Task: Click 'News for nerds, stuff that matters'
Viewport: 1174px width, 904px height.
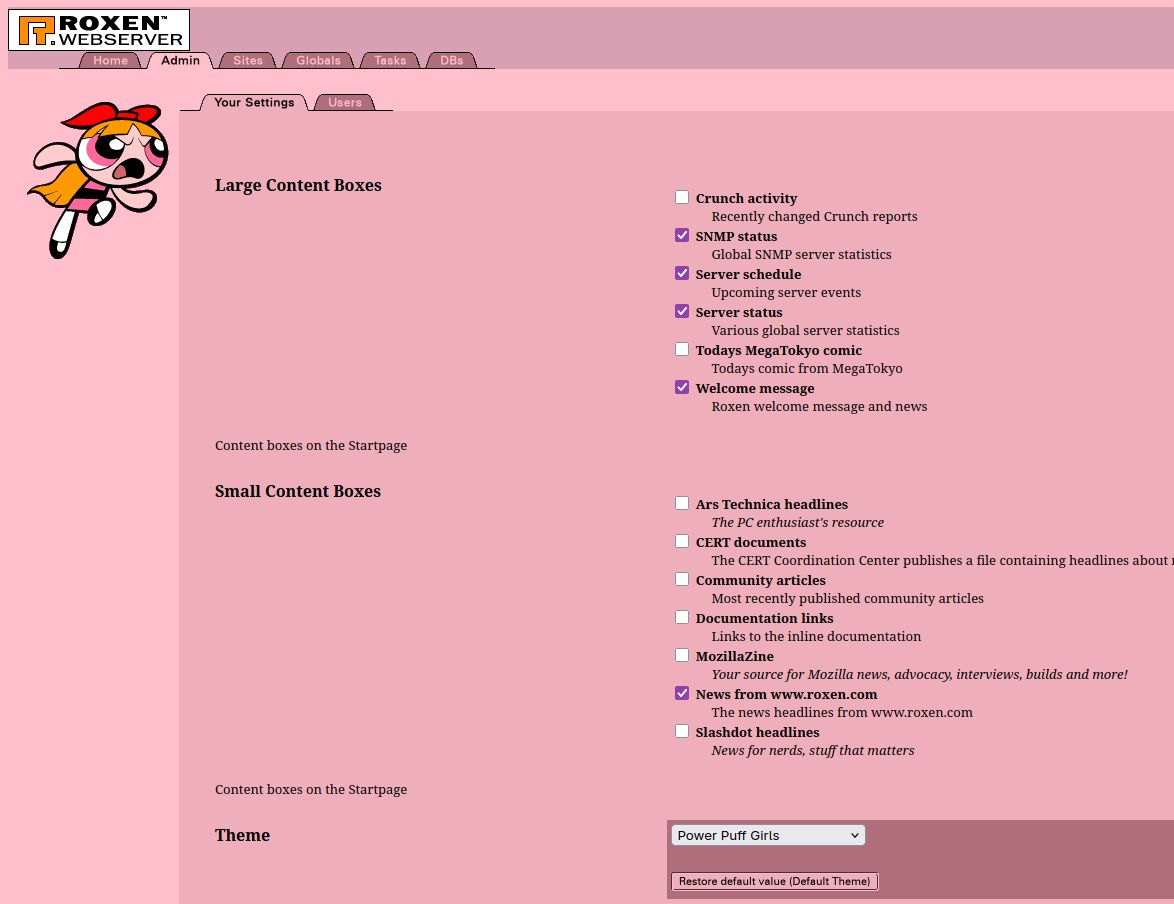Action: click(x=812, y=750)
